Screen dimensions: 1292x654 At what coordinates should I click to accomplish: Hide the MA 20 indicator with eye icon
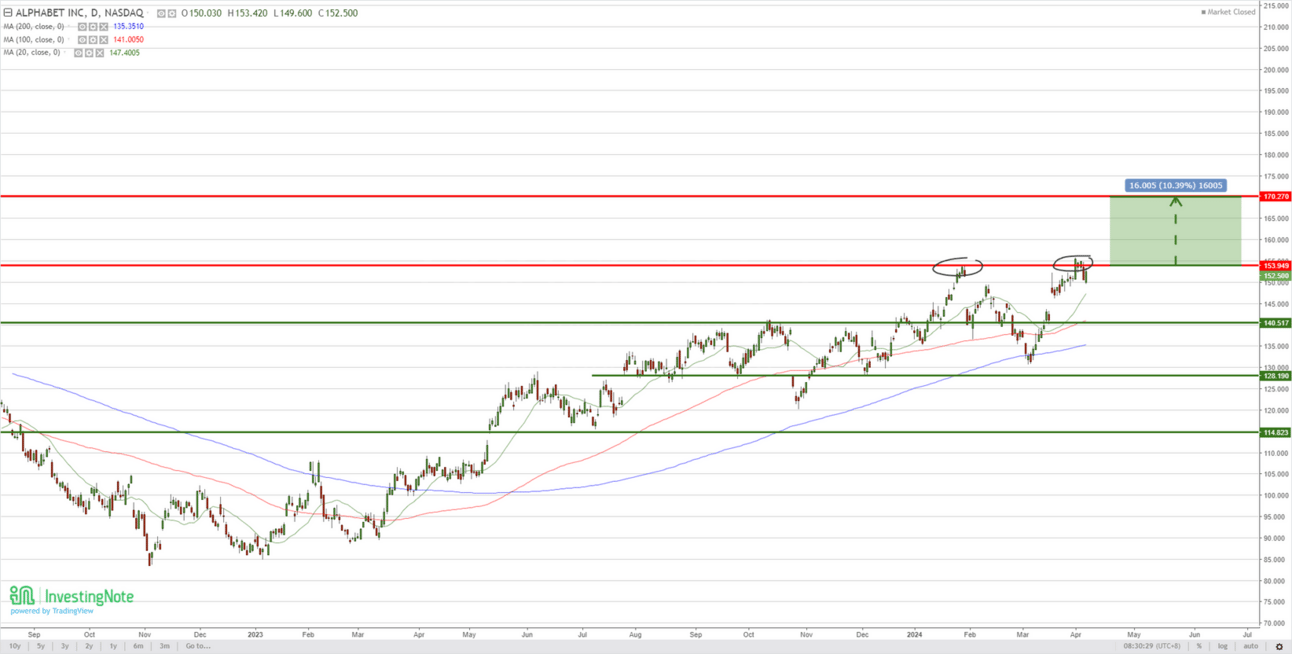(x=78, y=53)
